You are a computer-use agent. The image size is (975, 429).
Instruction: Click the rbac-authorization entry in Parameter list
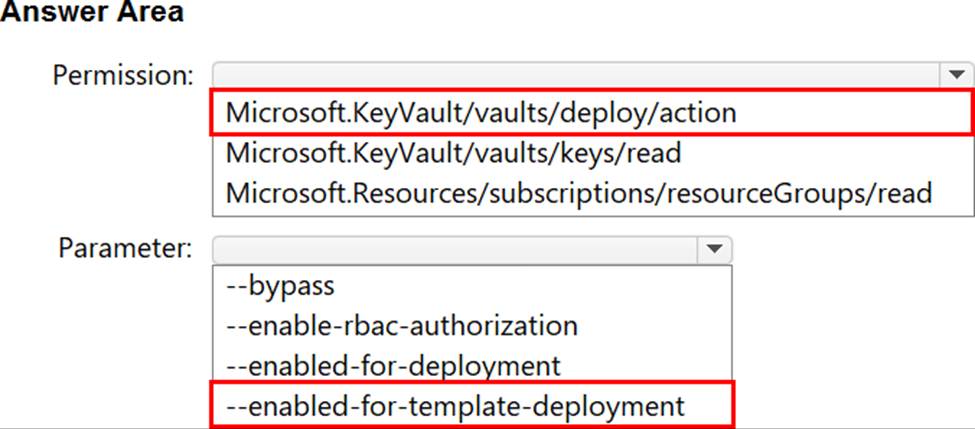pyautogui.click(x=402, y=325)
